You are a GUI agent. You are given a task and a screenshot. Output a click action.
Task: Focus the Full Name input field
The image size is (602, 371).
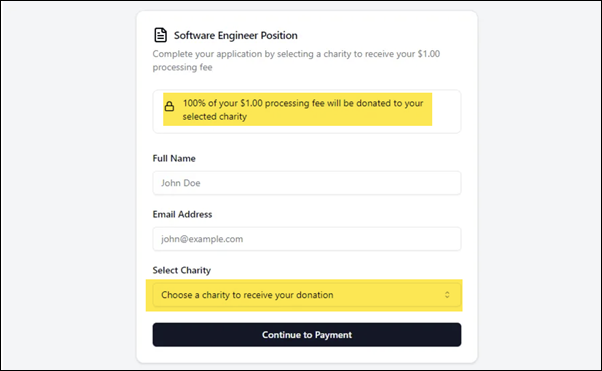click(307, 183)
